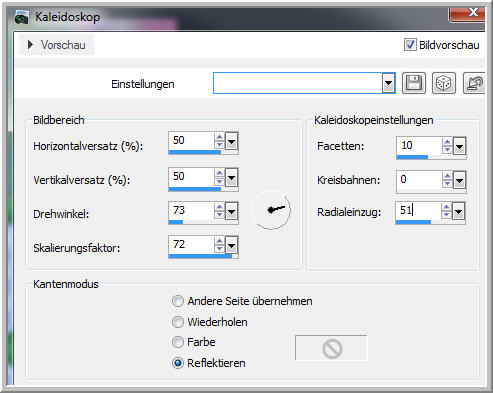Select the Farbe edge mode option

click(178, 342)
